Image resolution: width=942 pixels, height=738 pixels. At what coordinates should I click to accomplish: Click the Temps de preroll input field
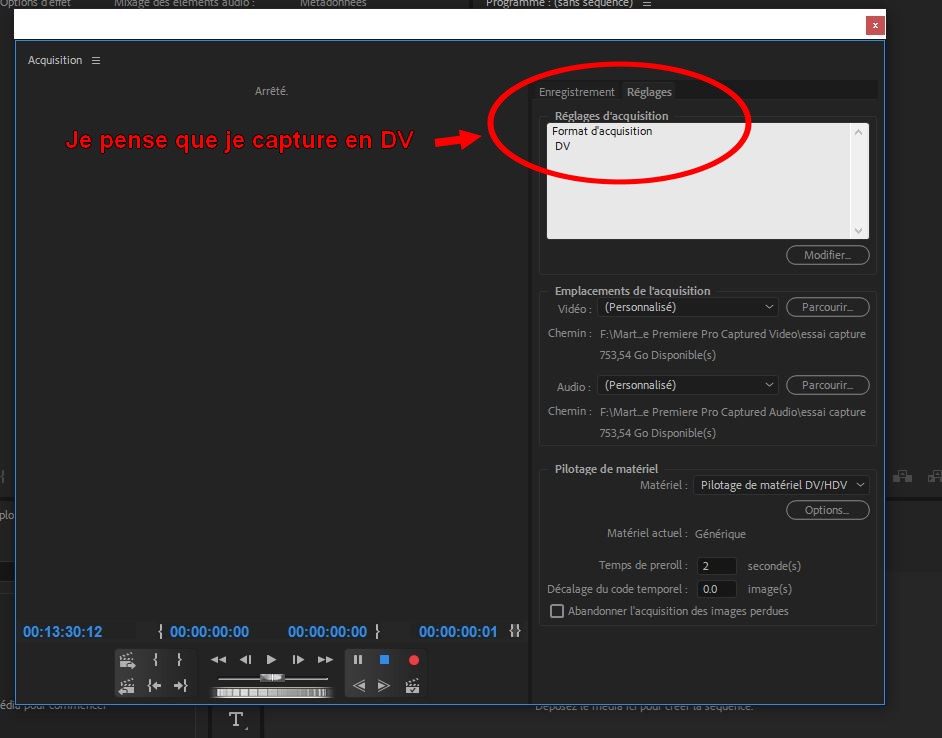click(x=715, y=566)
